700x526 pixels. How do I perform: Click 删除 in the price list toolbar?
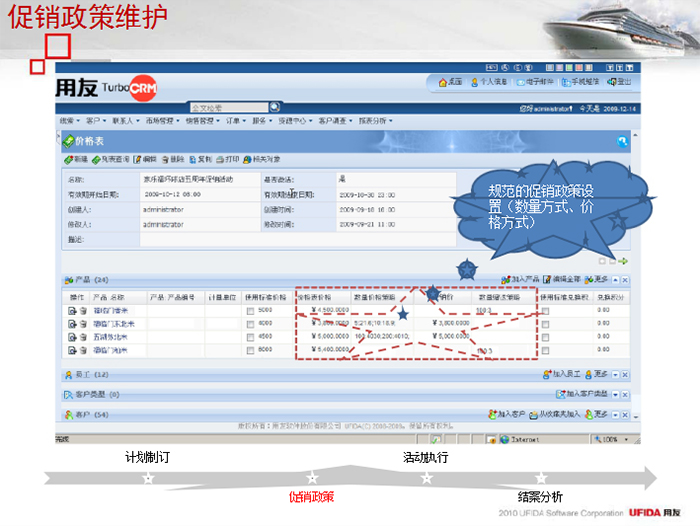coord(173,159)
